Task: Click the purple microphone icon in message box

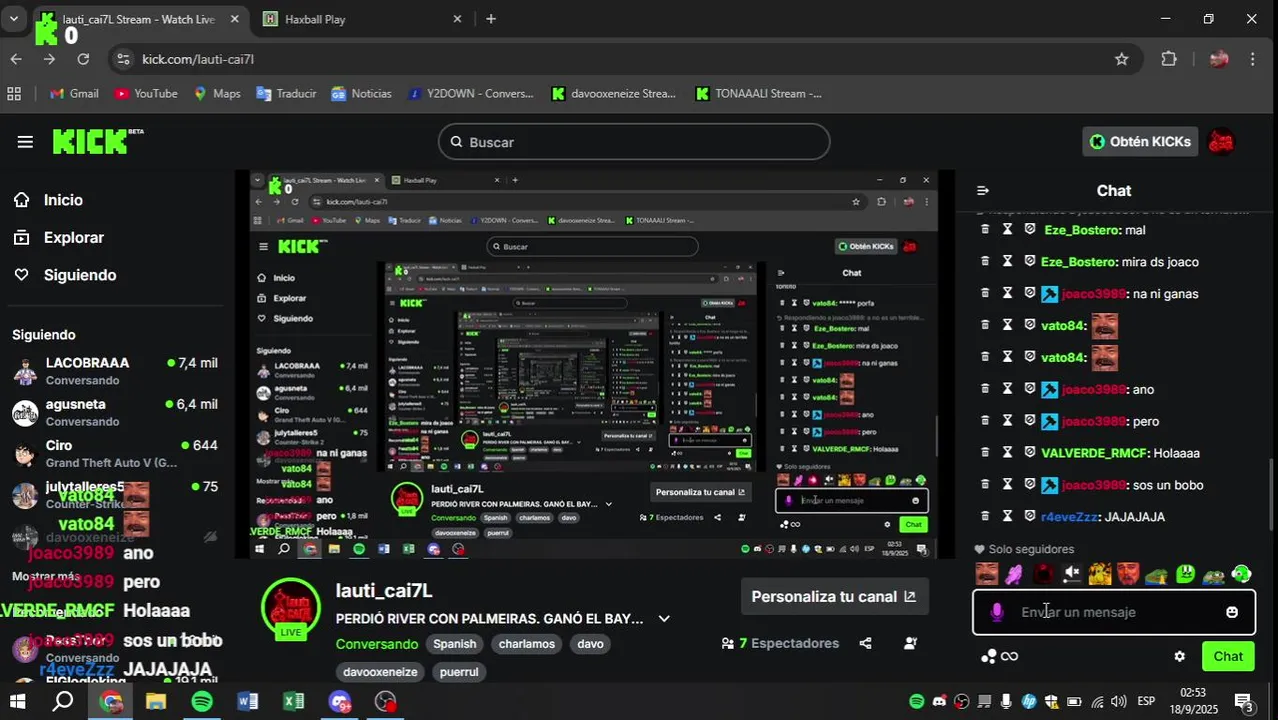Action: coord(996,612)
